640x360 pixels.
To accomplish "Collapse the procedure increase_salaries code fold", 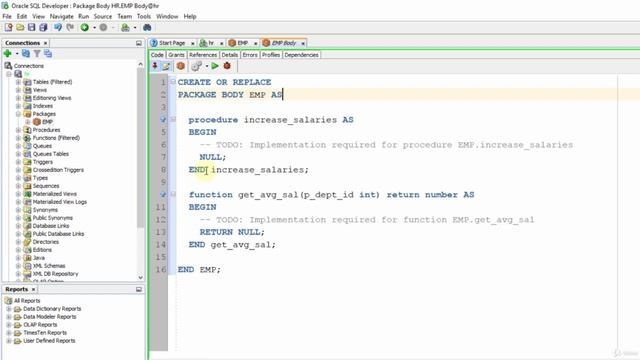I will click(173, 119).
